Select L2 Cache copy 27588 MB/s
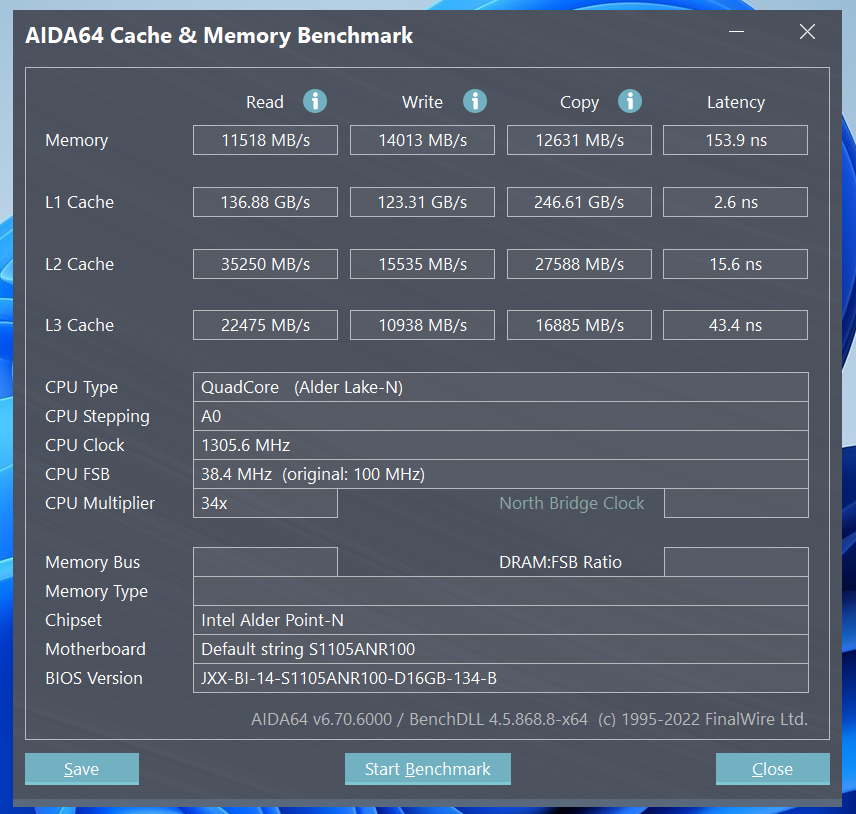856x814 pixels. [x=579, y=264]
